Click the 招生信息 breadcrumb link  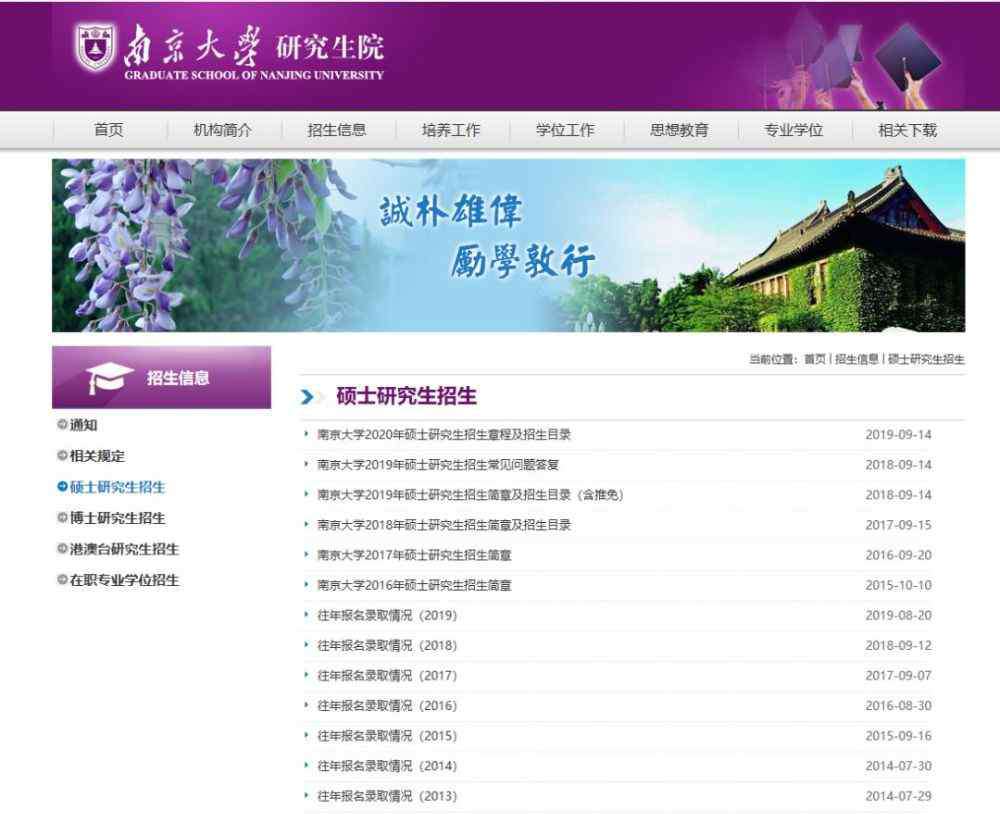tap(857, 359)
